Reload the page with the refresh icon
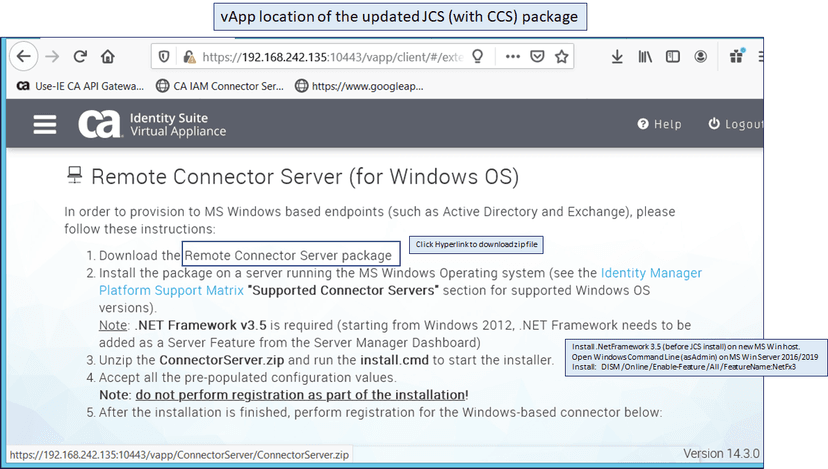 pos(80,56)
